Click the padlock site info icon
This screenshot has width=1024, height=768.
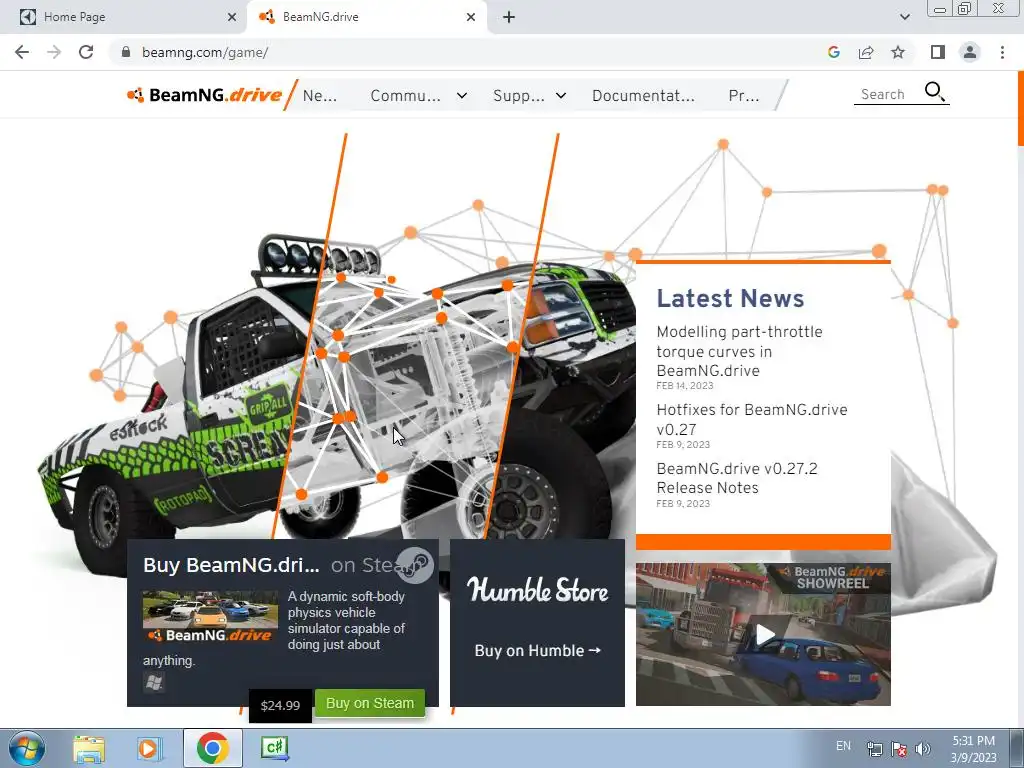click(126, 52)
